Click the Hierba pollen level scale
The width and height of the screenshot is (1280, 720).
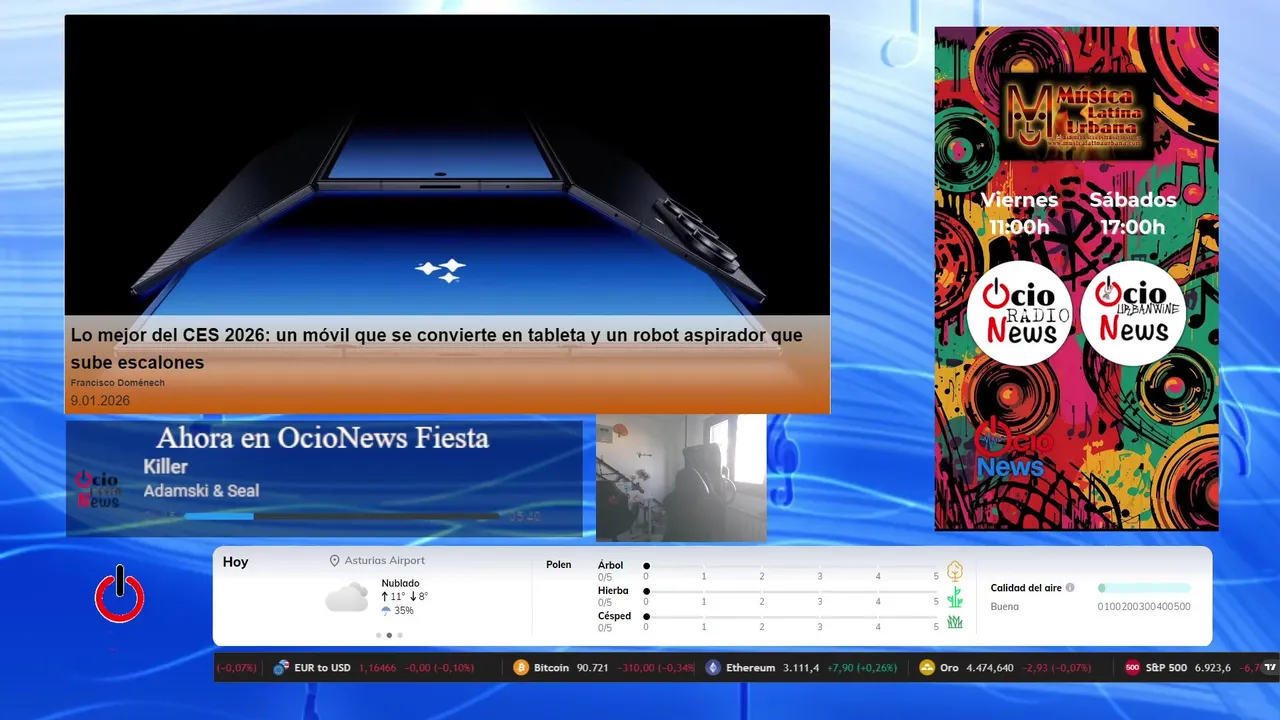(x=791, y=597)
